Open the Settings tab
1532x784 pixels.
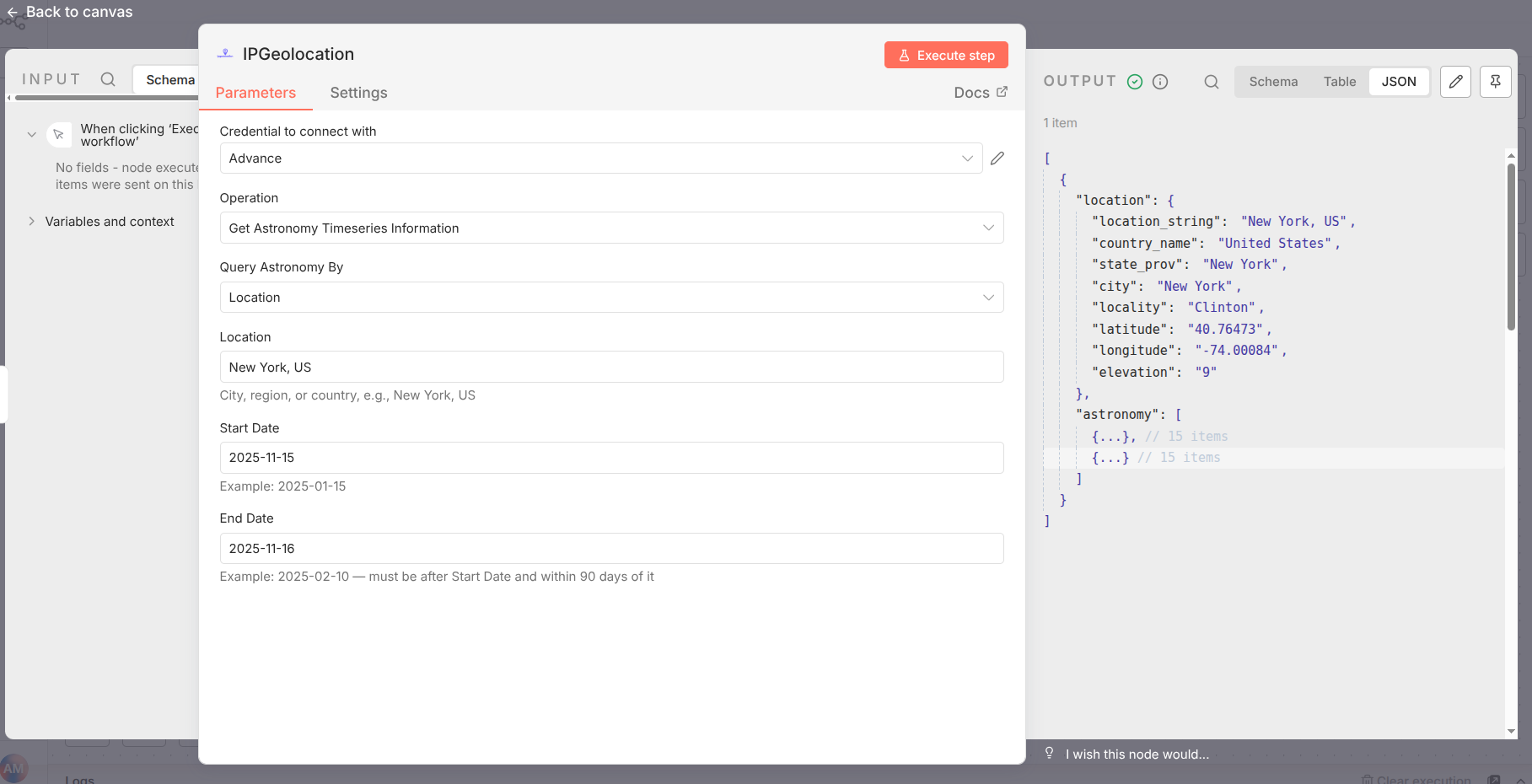click(358, 93)
